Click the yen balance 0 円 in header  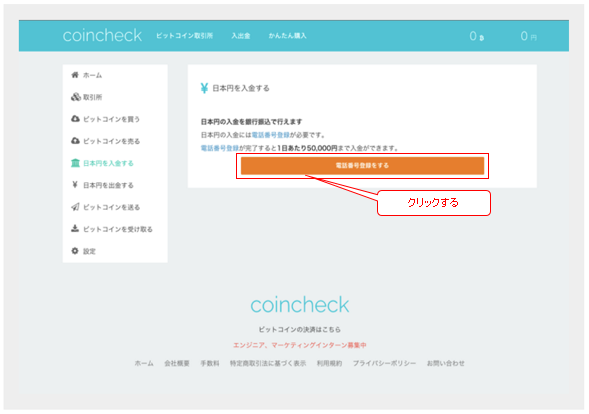pyautogui.click(x=529, y=36)
